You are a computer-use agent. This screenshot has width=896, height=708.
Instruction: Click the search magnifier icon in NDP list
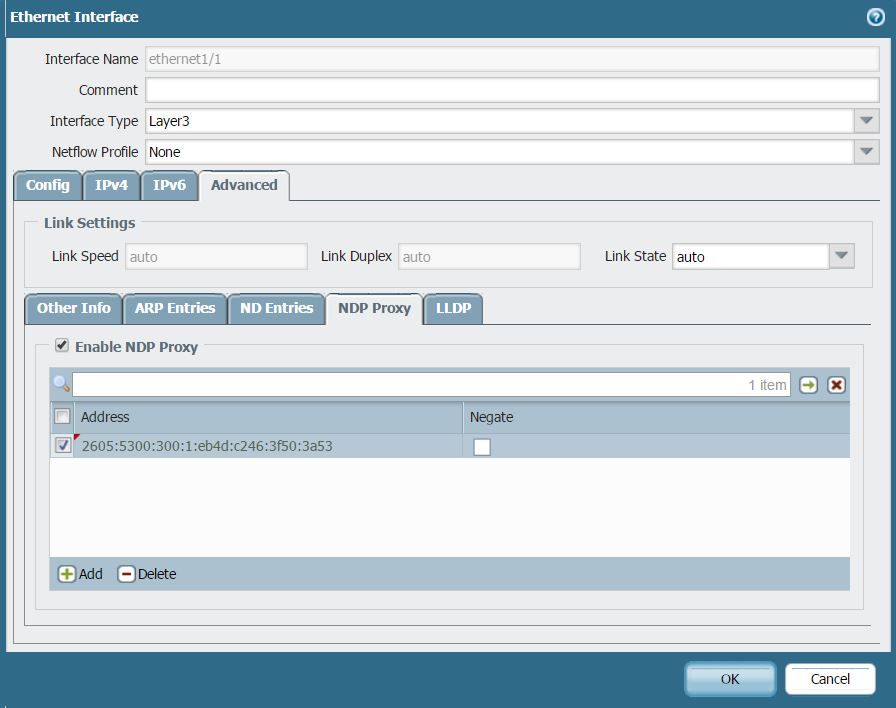pyautogui.click(x=61, y=384)
